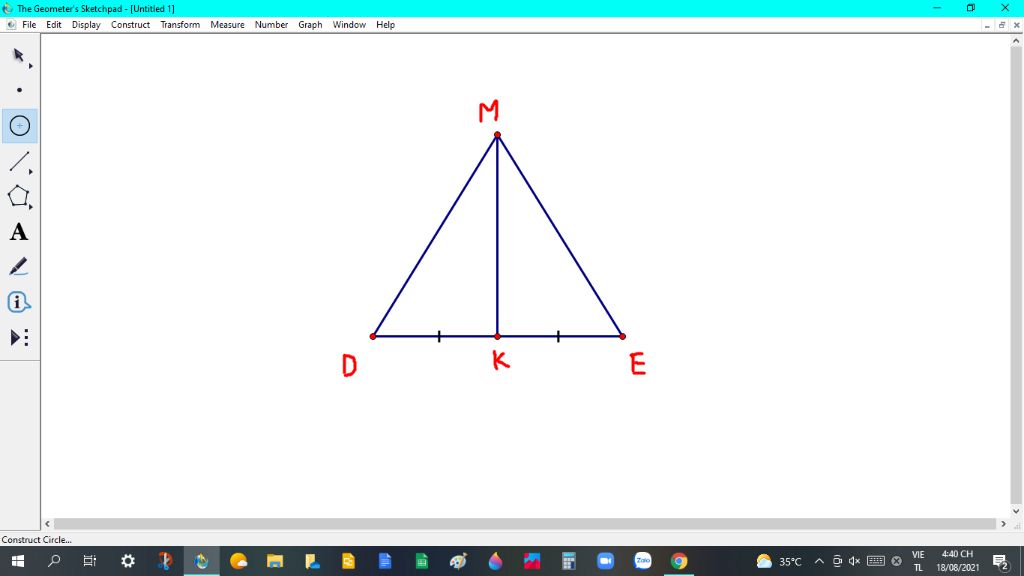Click the vertical scroll up arrow

[x=1016, y=40]
